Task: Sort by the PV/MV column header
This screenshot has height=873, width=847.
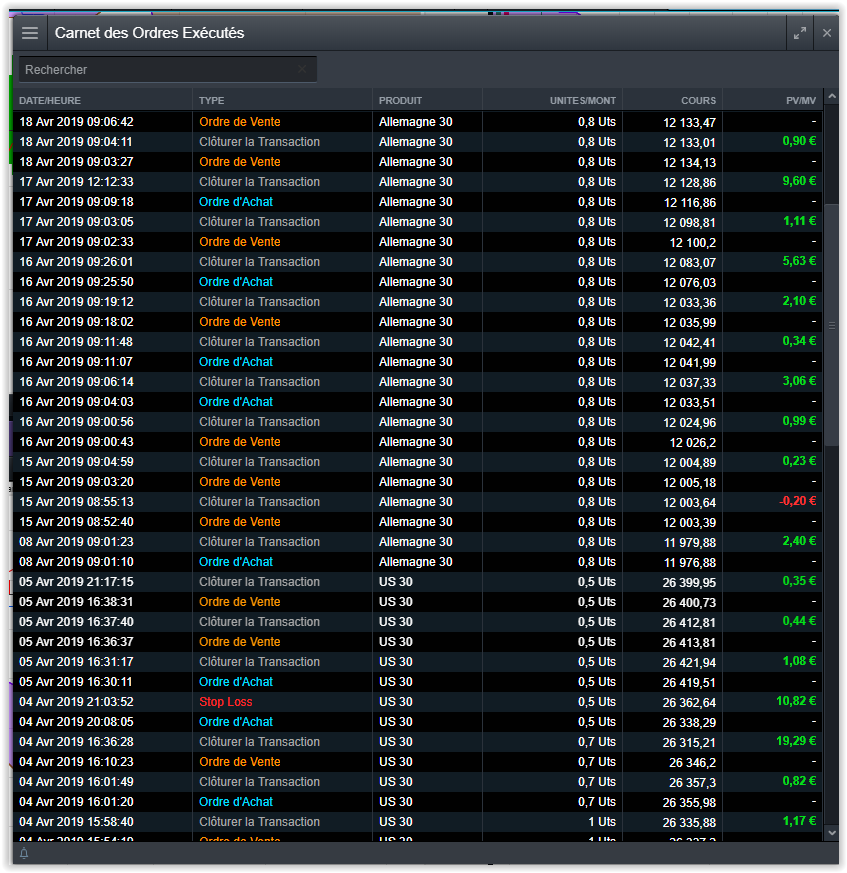Action: 801,101
